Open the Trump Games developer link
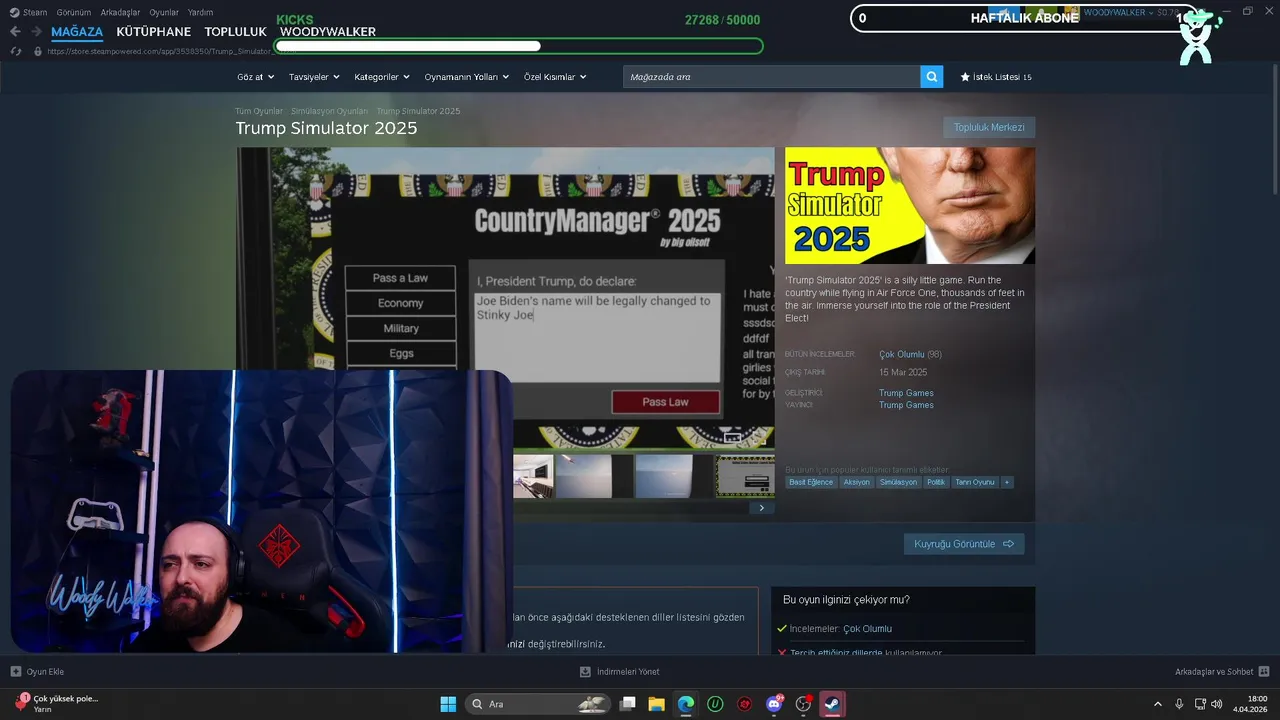This screenshot has height=720, width=1280. [x=906, y=393]
